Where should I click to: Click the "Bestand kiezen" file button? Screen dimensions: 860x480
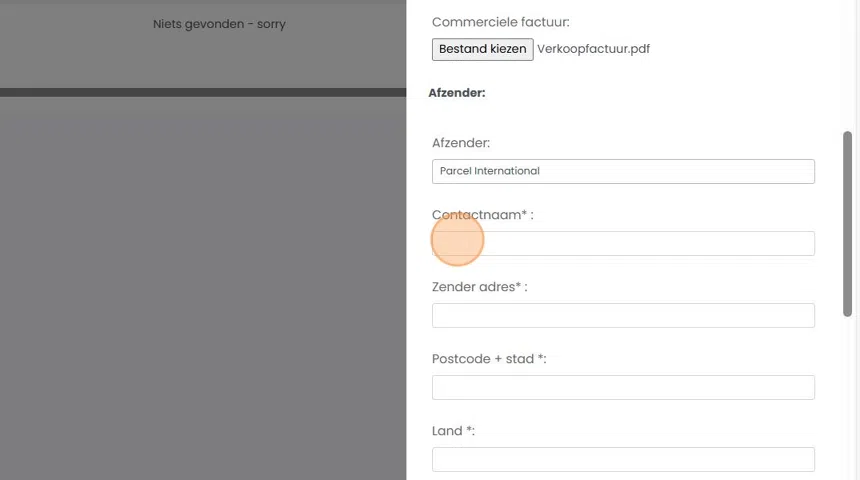click(x=482, y=49)
